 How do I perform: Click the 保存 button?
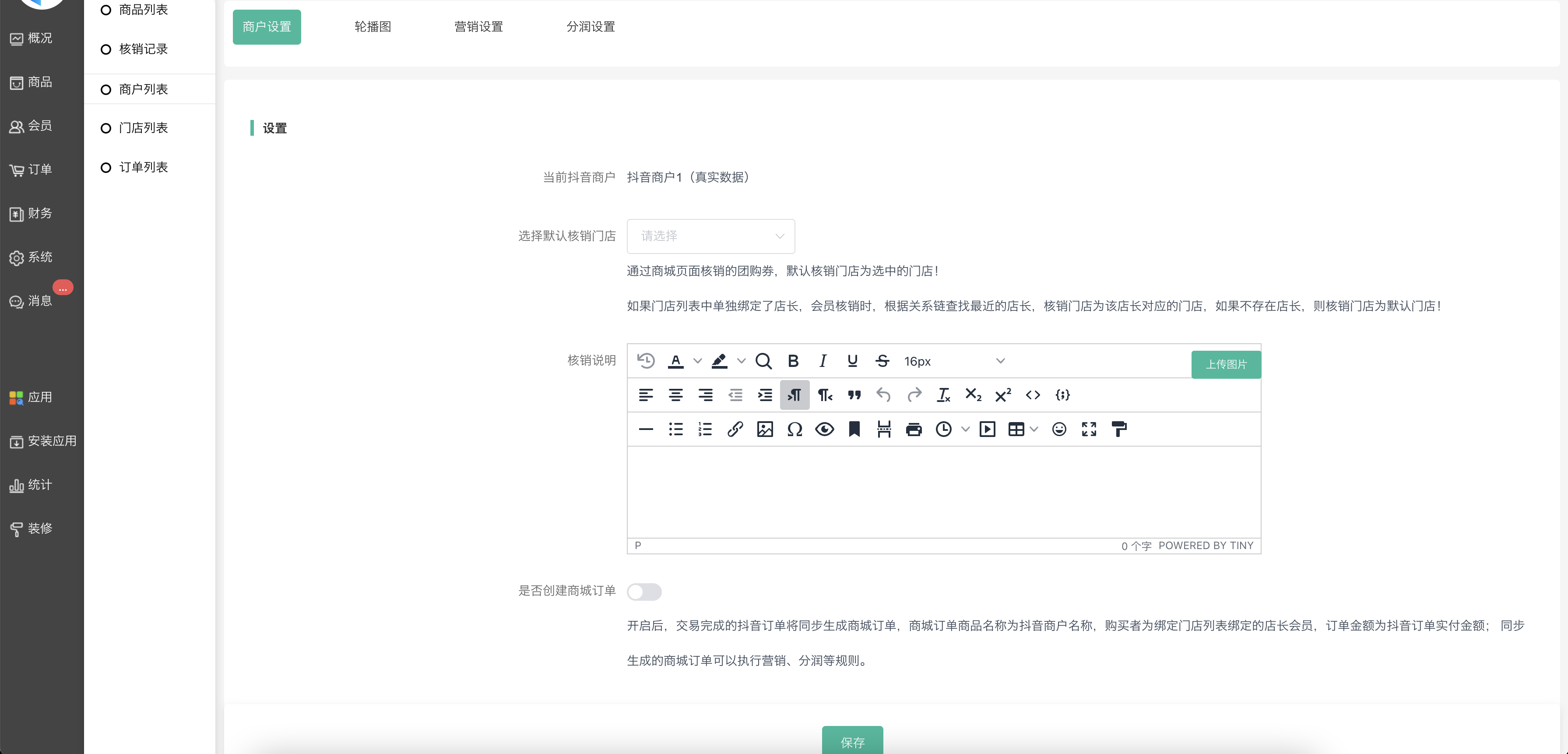pyautogui.click(x=852, y=742)
